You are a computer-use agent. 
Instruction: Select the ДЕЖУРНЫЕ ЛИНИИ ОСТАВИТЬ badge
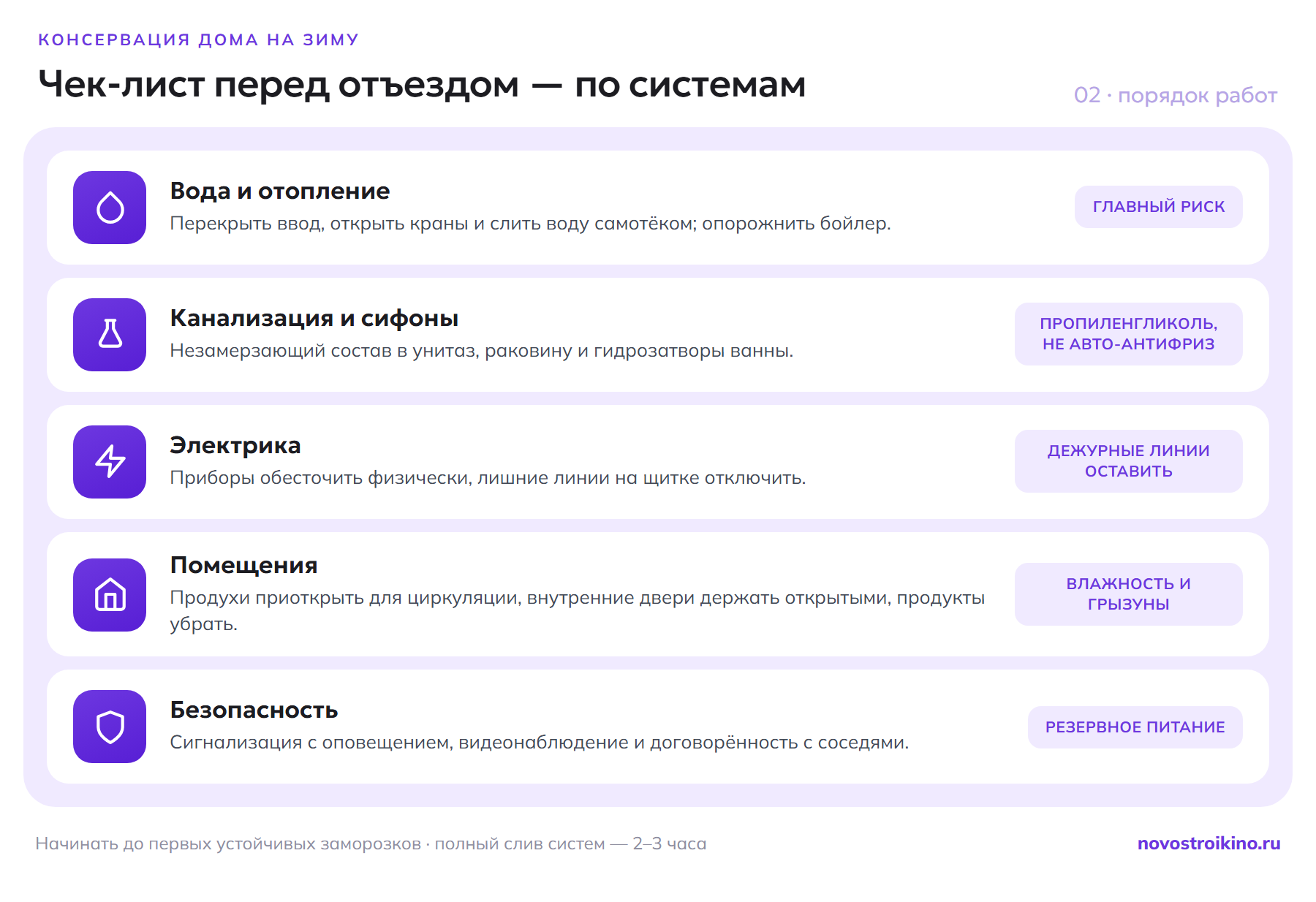1128,461
